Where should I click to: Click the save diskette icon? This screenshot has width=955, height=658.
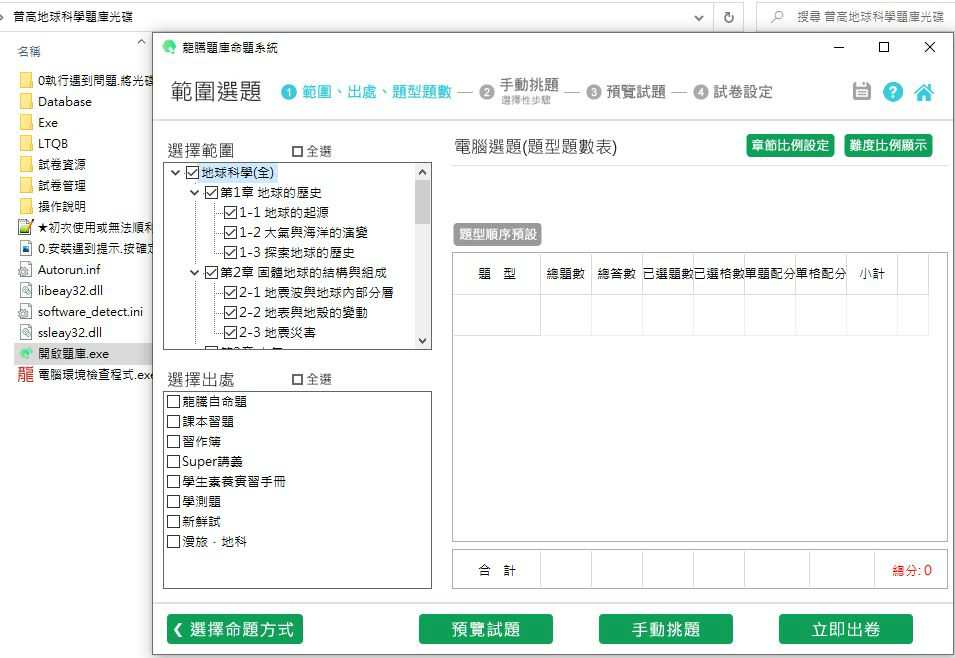[861, 91]
